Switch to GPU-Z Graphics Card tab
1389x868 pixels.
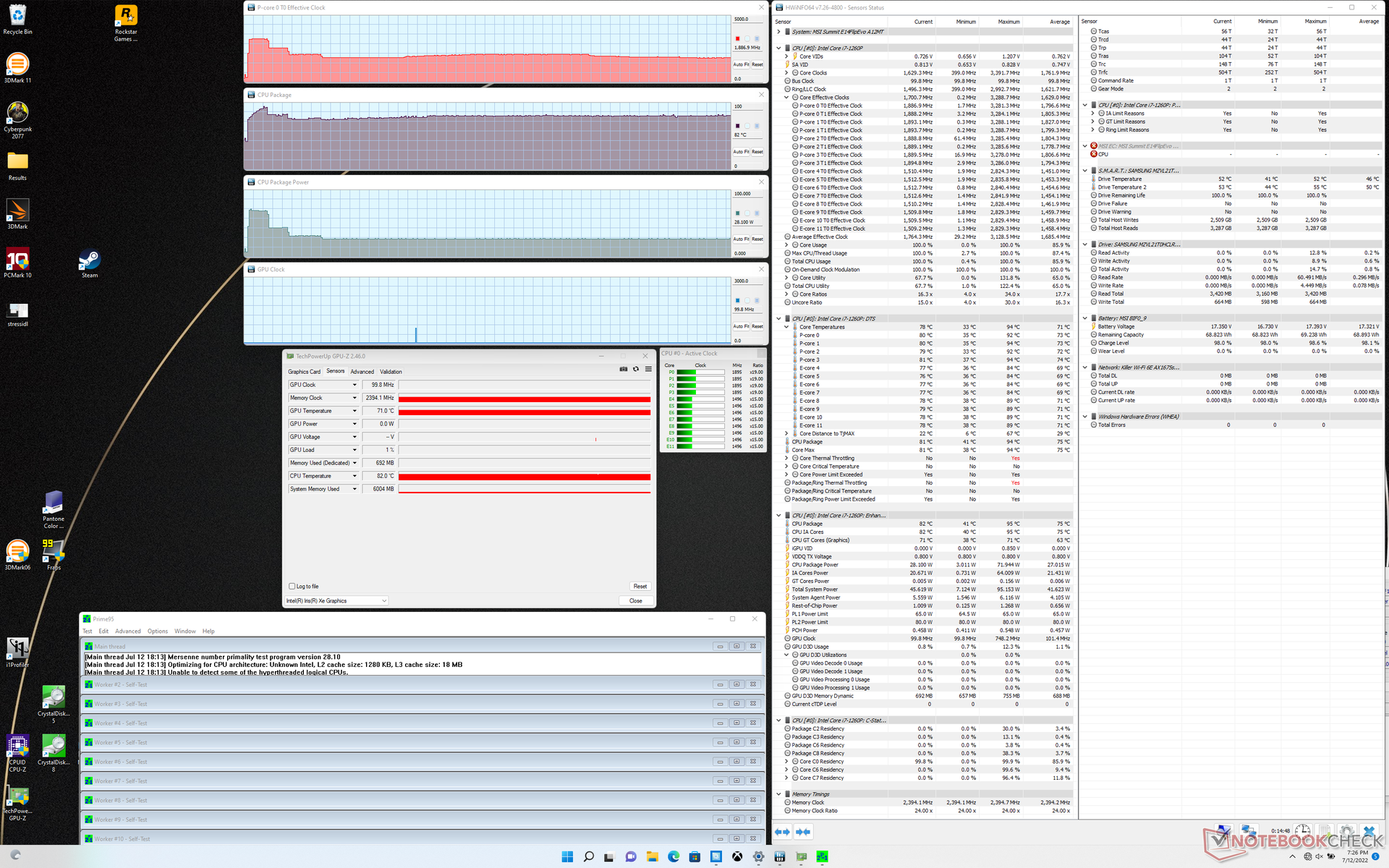click(x=305, y=372)
